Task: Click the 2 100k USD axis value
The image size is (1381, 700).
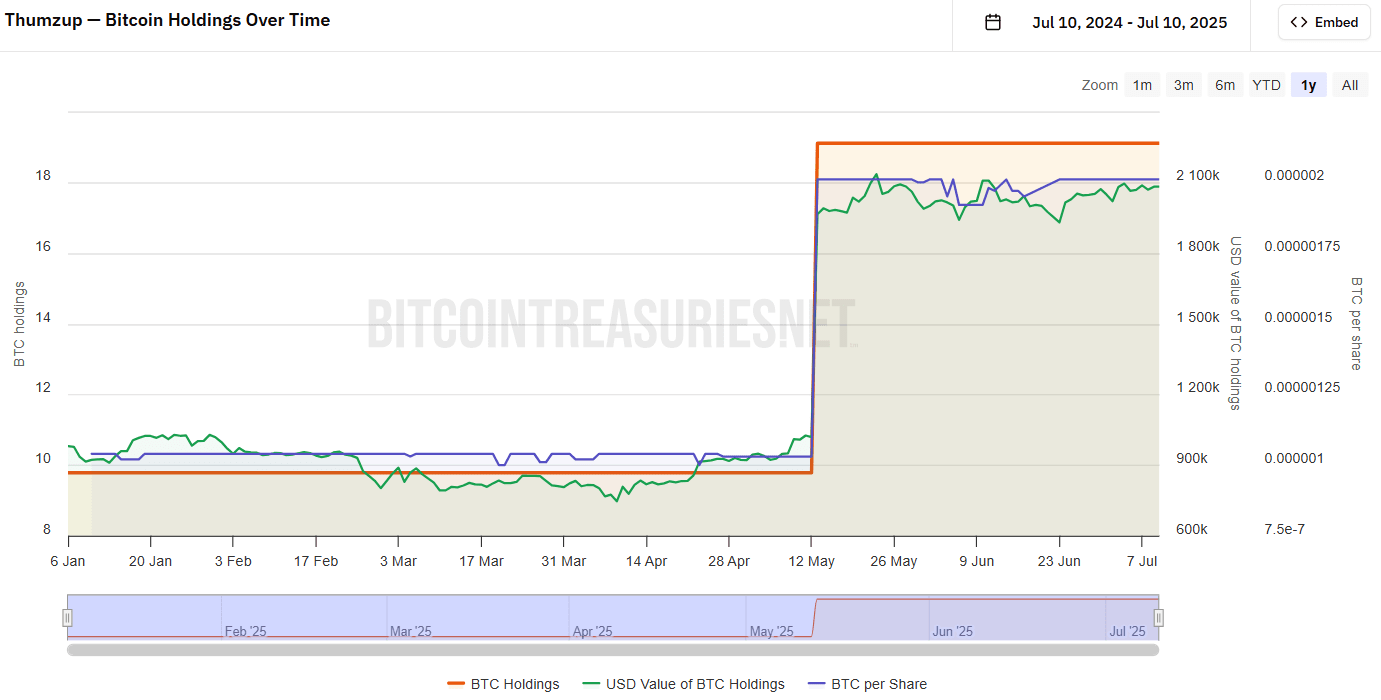Action: [1198, 175]
